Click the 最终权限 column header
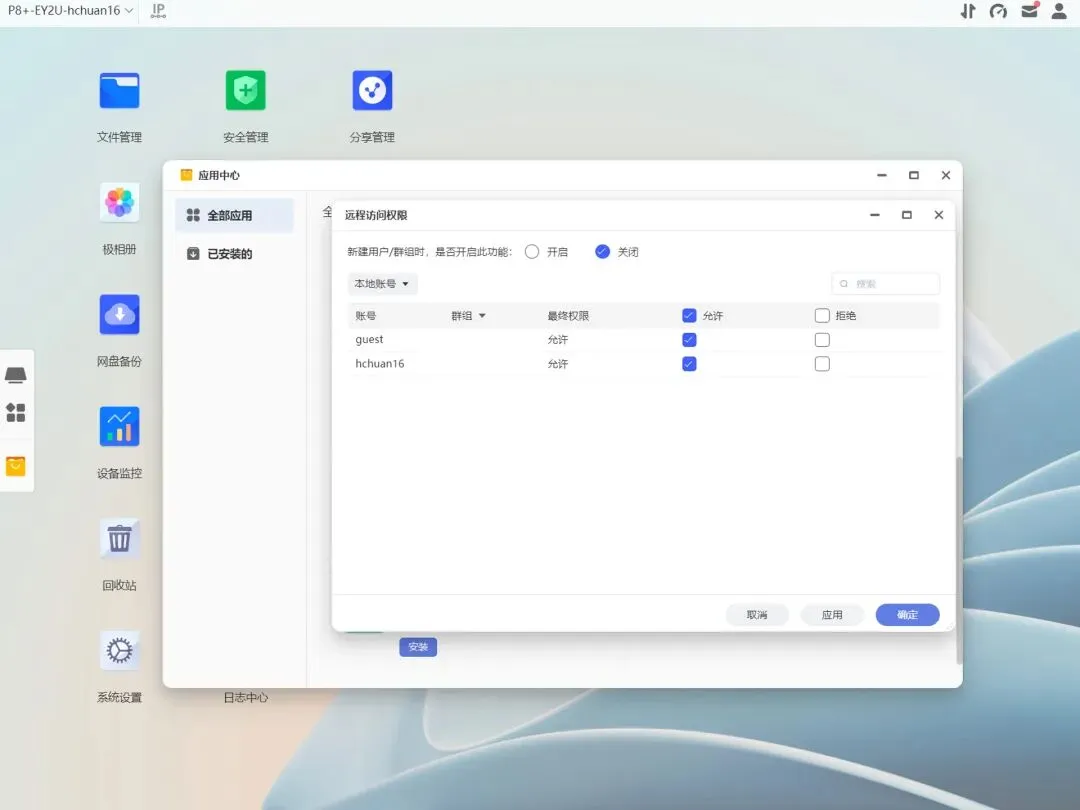Screen dimensions: 1080x810 pos(568,315)
